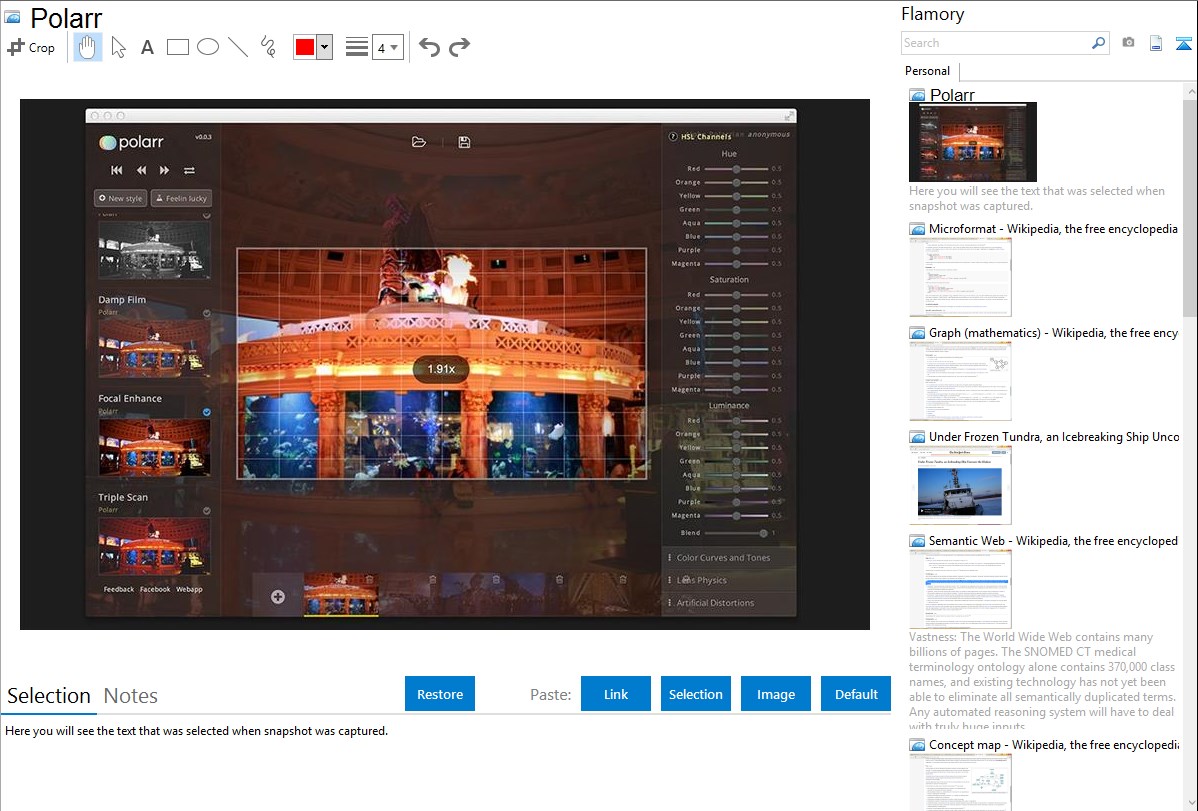Image resolution: width=1198 pixels, height=811 pixels.
Task: Open the Selection tab
Action: click(x=49, y=696)
